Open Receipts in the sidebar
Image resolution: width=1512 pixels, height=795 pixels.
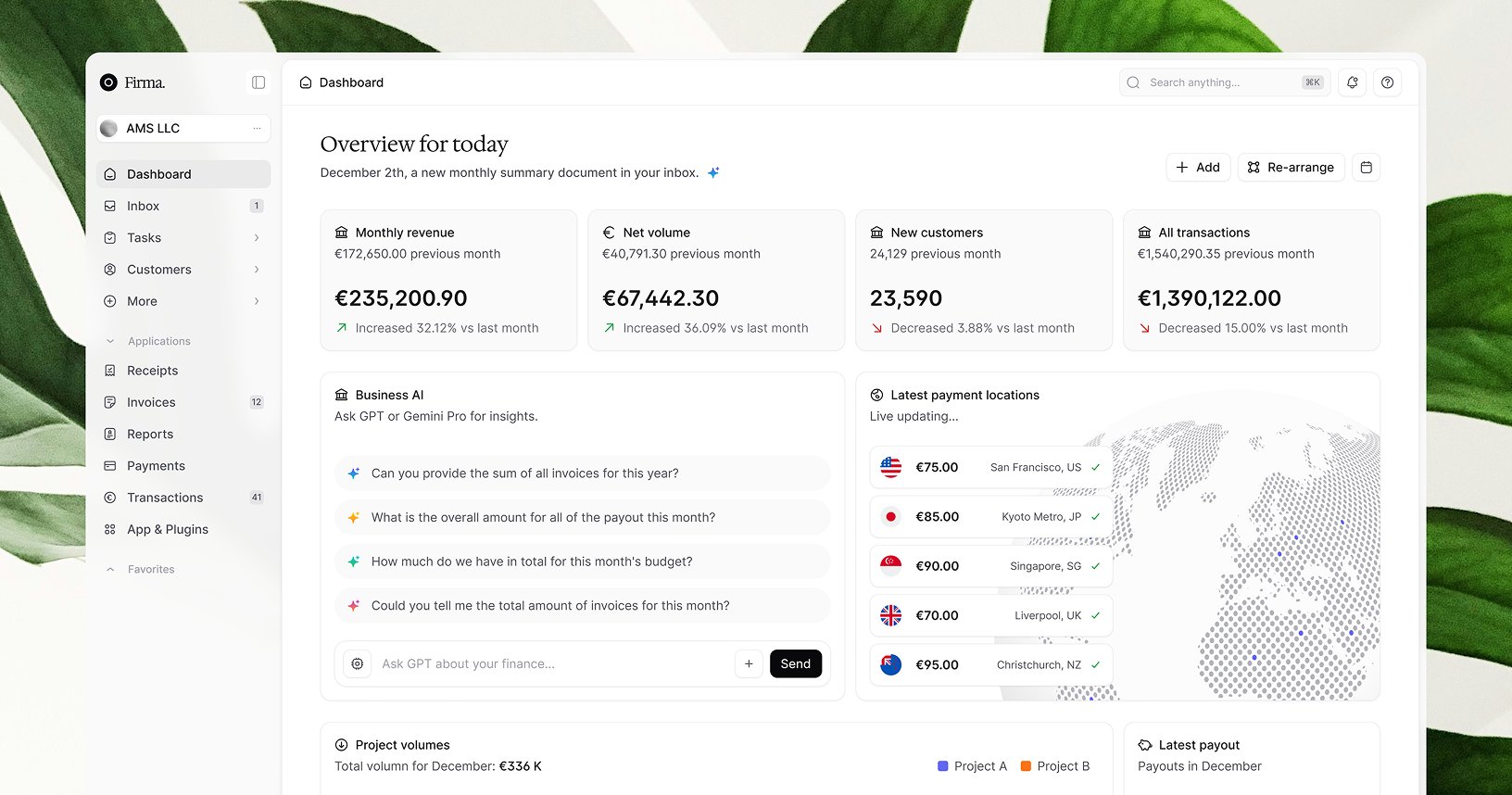[183, 371]
